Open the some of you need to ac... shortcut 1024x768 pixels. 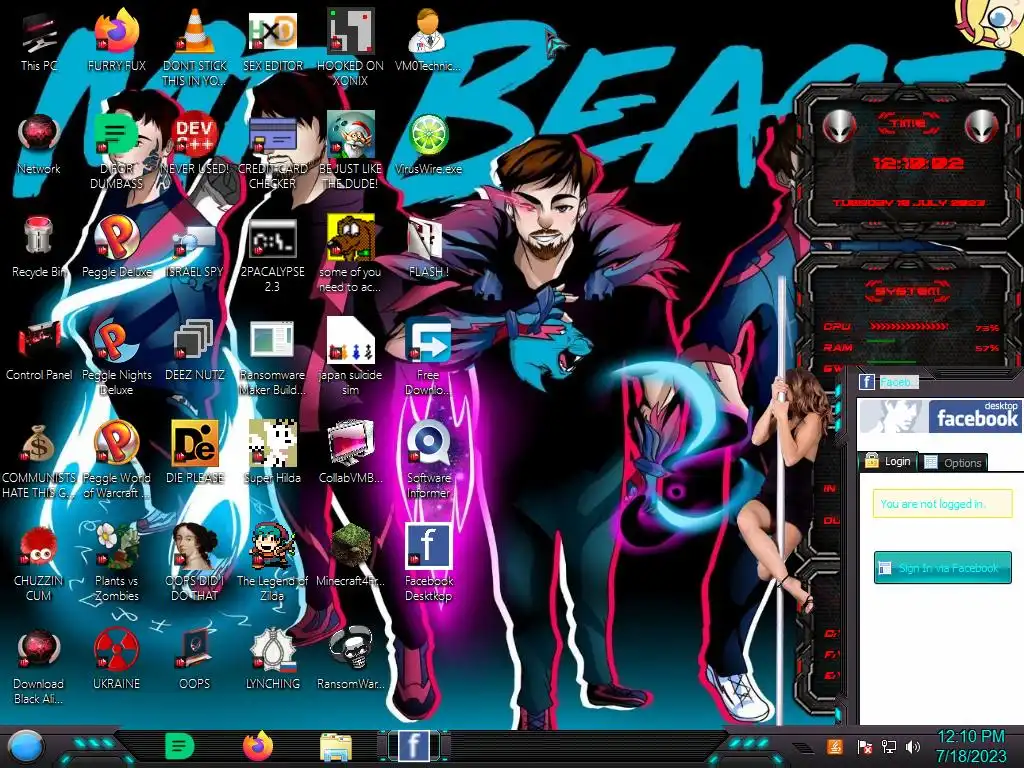click(x=350, y=255)
